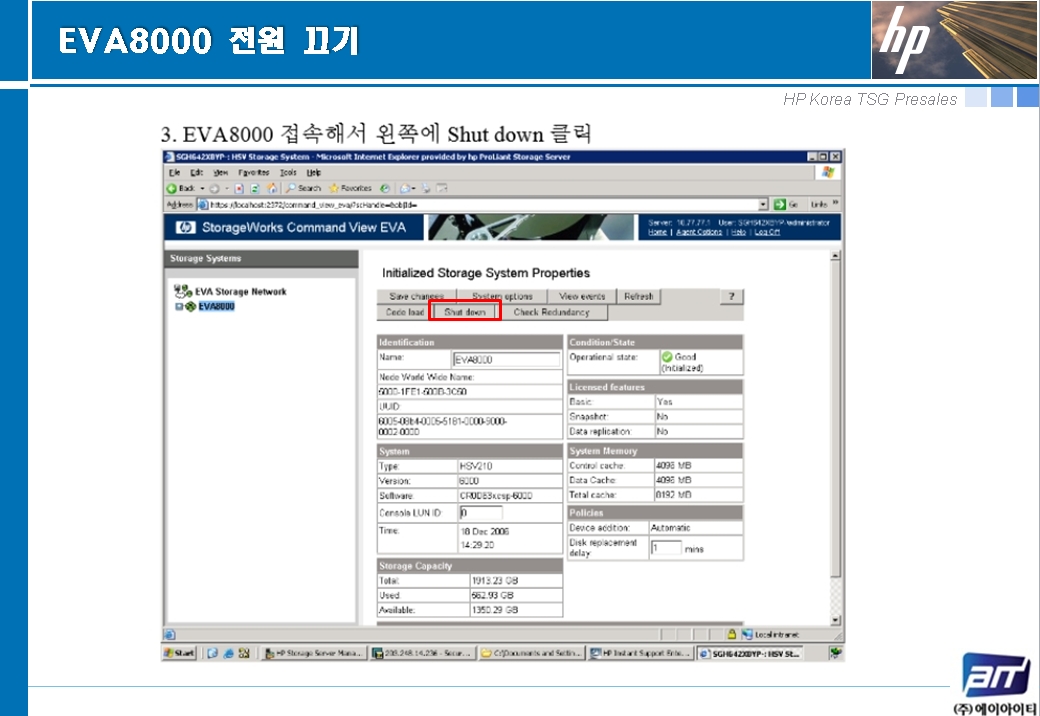Viewport: 1040px width, 716px height.
Task: Click the browser address URL field
Action: [484, 204]
